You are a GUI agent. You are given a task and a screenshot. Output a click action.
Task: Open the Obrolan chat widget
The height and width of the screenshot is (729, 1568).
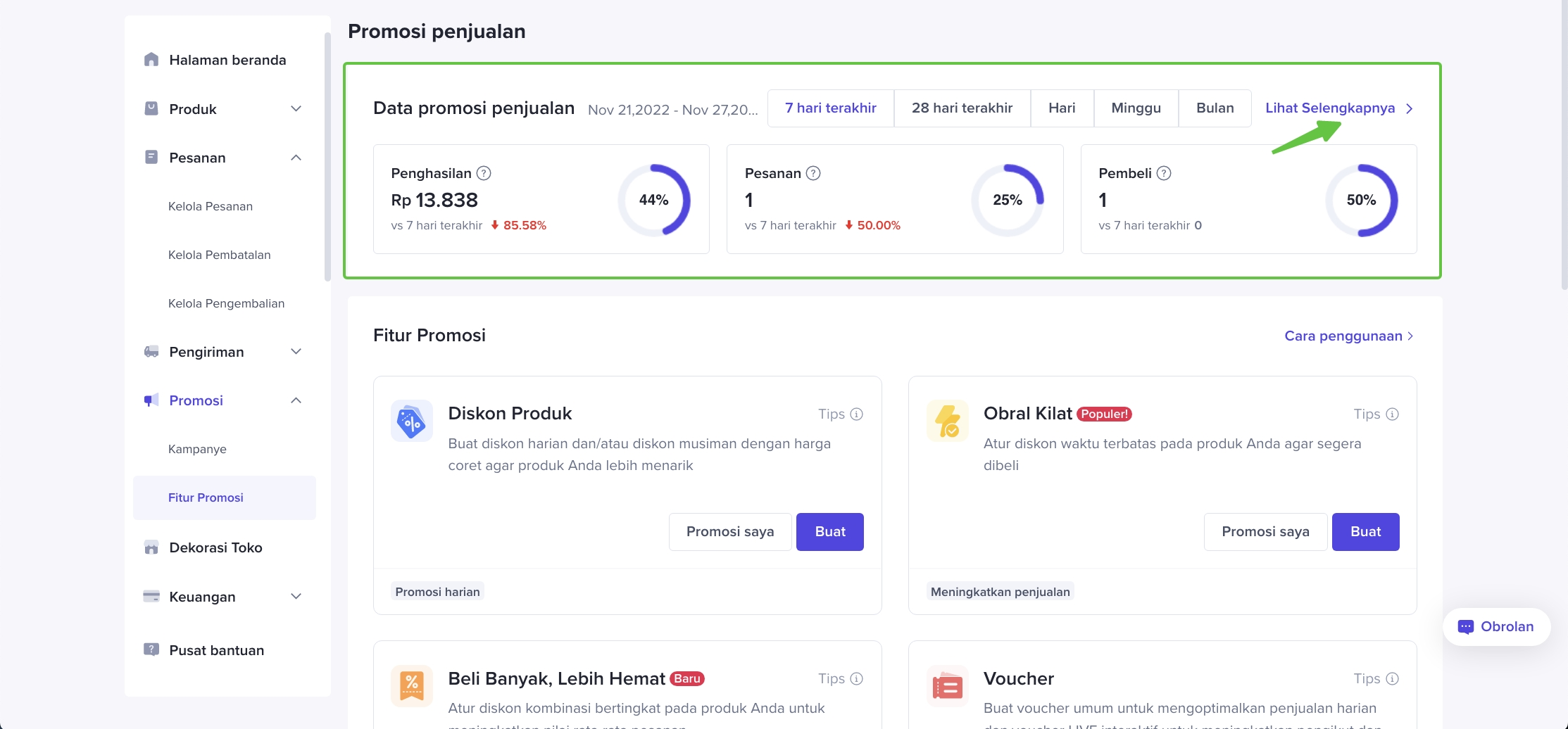point(1496,627)
